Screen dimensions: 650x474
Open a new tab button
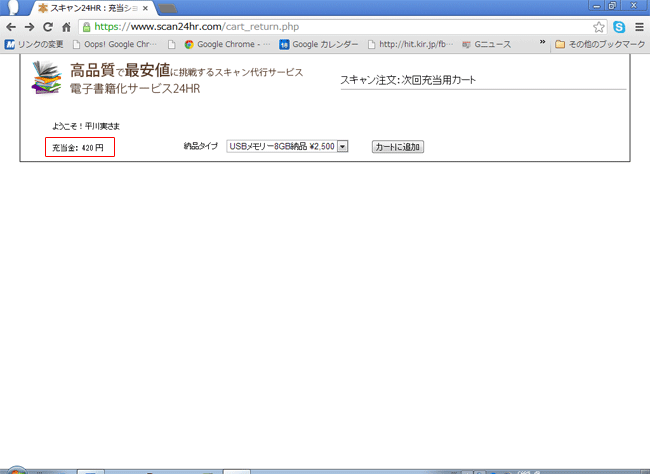pyautogui.click(x=167, y=8)
